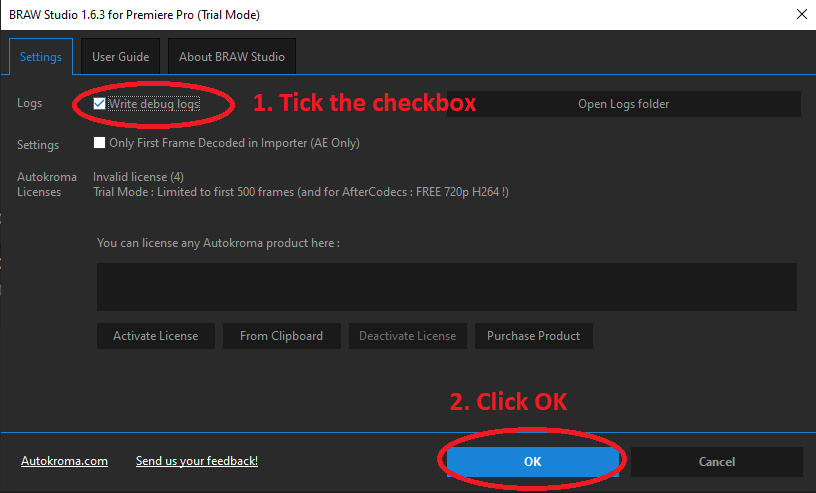The image size is (816, 493).
Task: Paste license using From Clipboard button
Action: pos(282,336)
